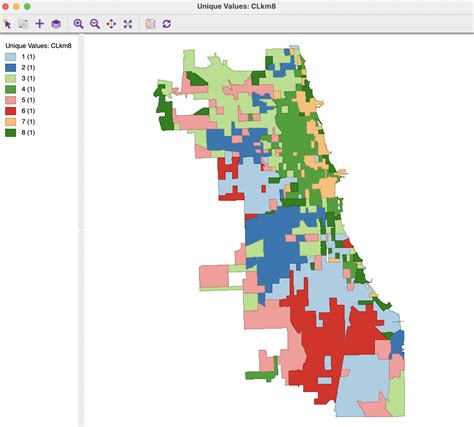Image resolution: width=474 pixels, height=427 pixels.
Task: Click the red swatch for category 6
Action: pyautogui.click(x=10, y=111)
